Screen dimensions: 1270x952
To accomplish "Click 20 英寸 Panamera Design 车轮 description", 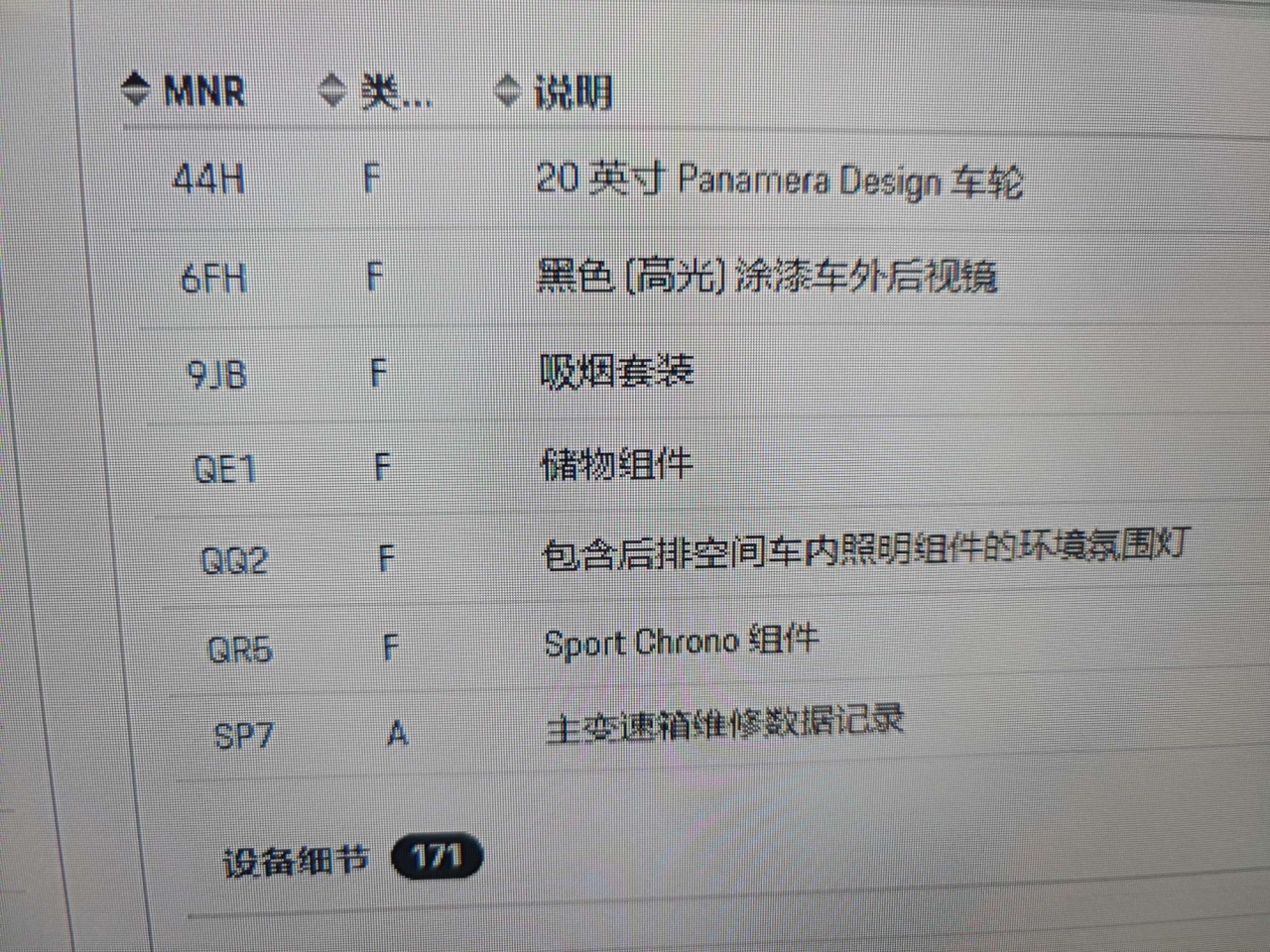I will pyautogui.click(x=779, y=180).
